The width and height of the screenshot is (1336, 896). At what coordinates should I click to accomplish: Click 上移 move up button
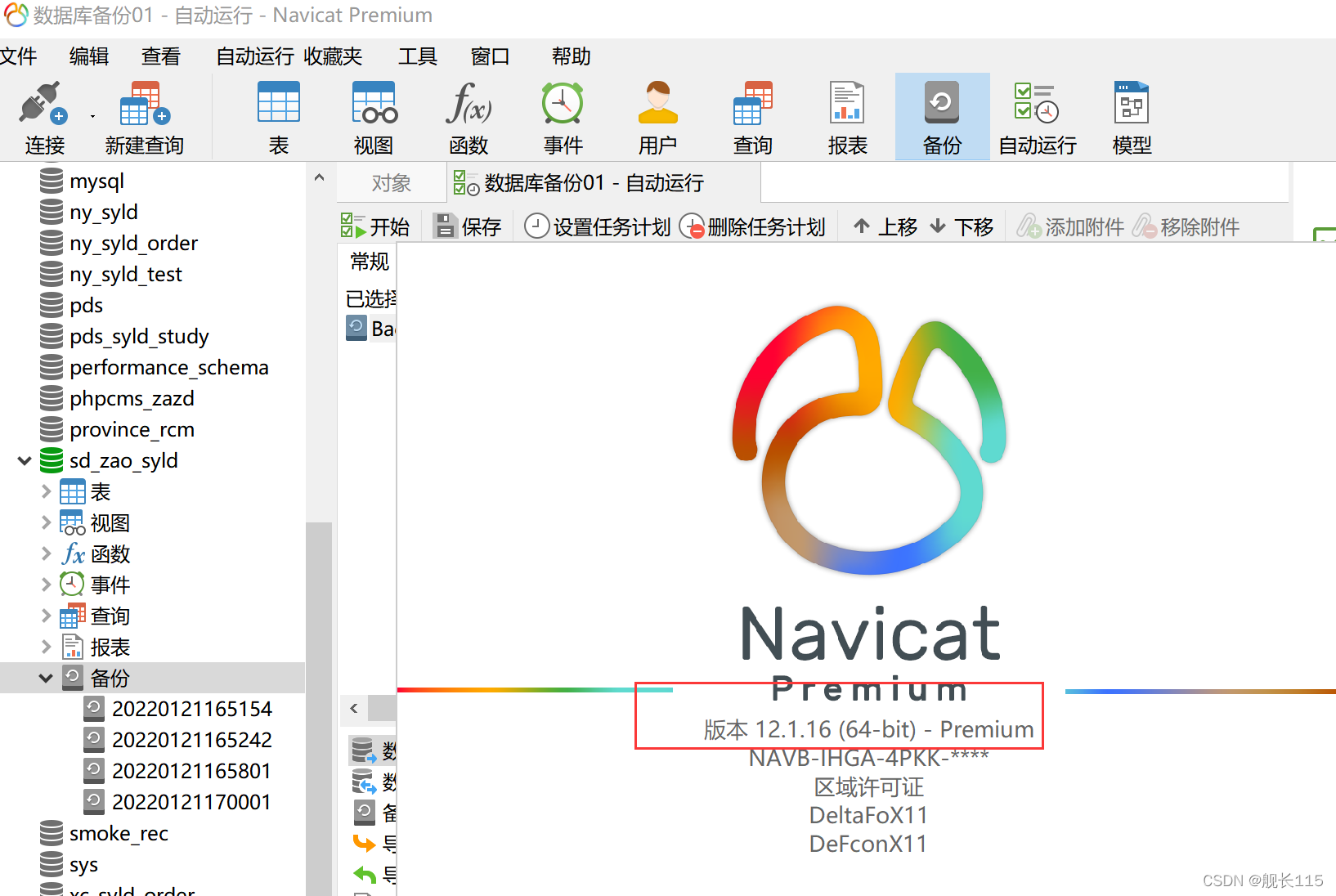pos(885,226)
